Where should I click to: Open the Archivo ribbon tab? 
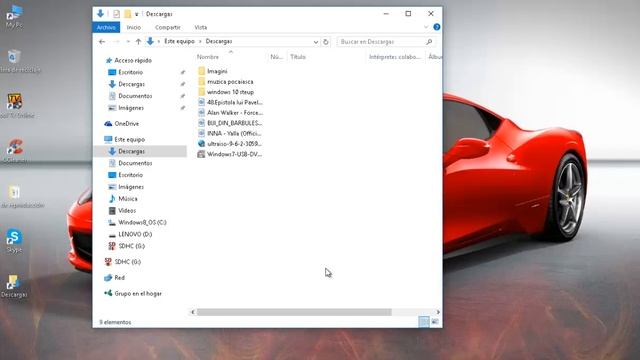point(106,27)
